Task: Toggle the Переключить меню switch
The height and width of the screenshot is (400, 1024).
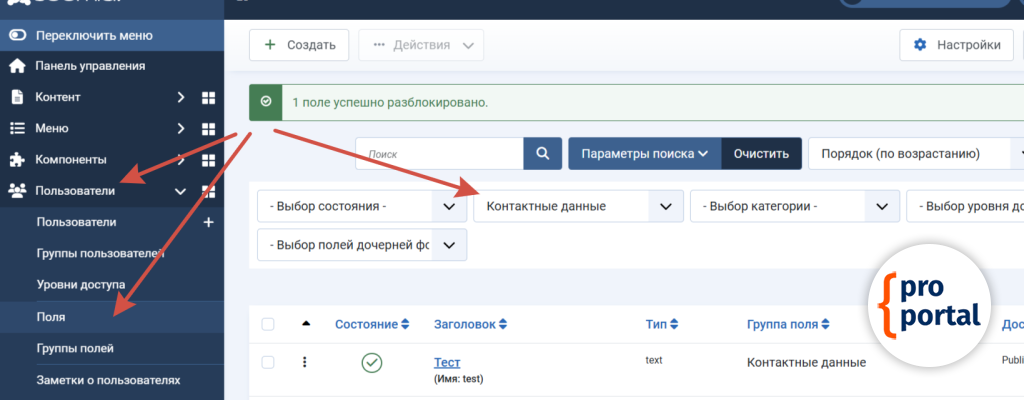Action: (x=17, y=35)
